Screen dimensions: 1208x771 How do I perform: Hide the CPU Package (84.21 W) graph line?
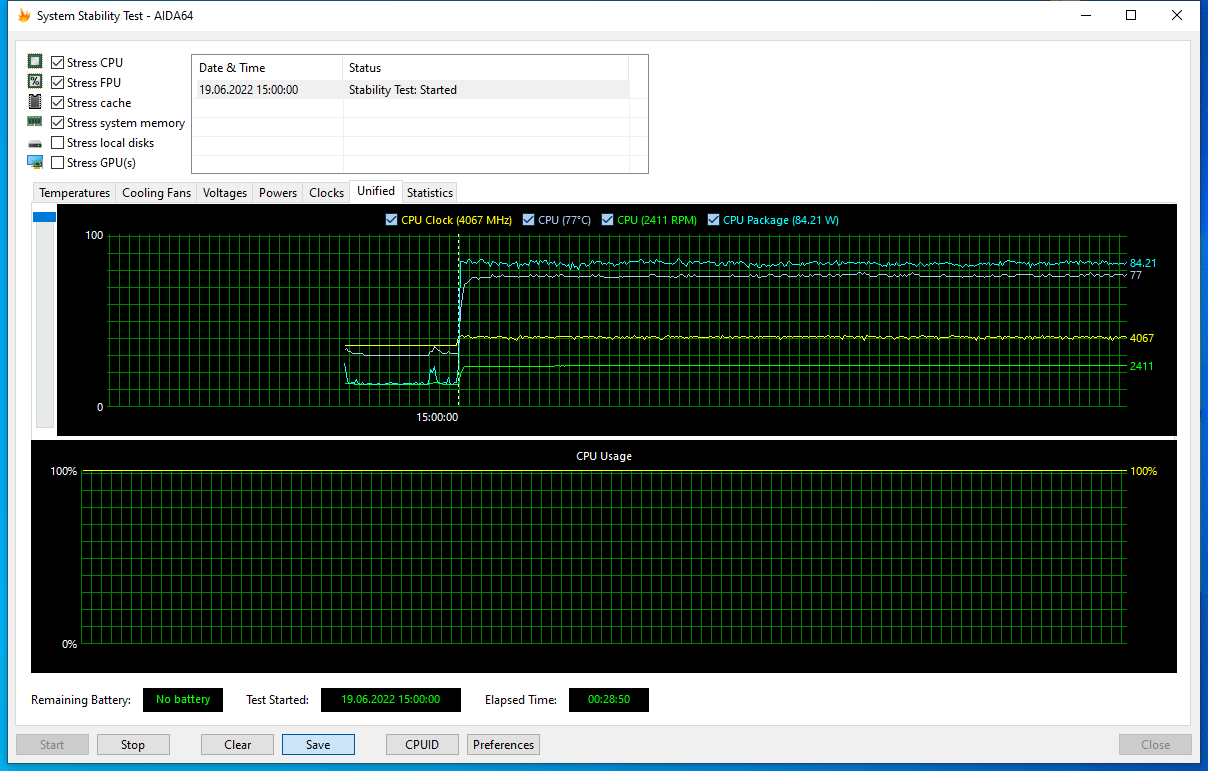pos(713,220)
